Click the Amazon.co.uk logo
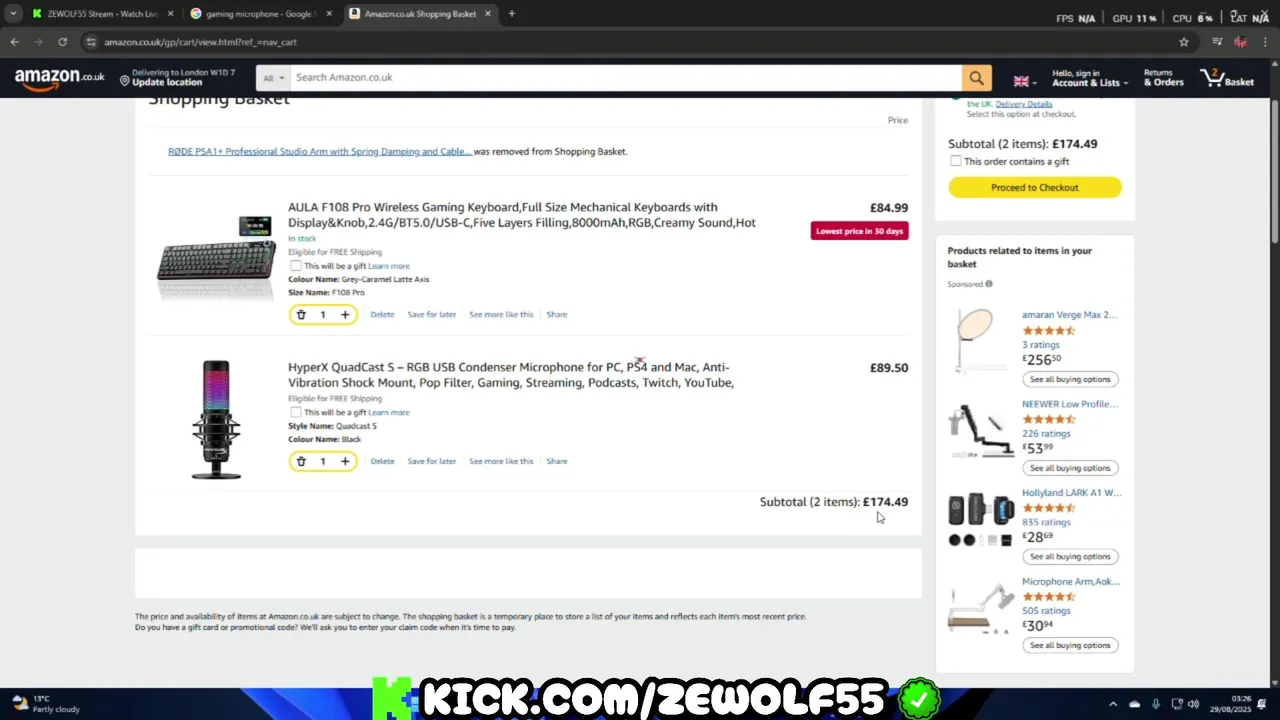1280x720 pixels. tap(59, 79)
